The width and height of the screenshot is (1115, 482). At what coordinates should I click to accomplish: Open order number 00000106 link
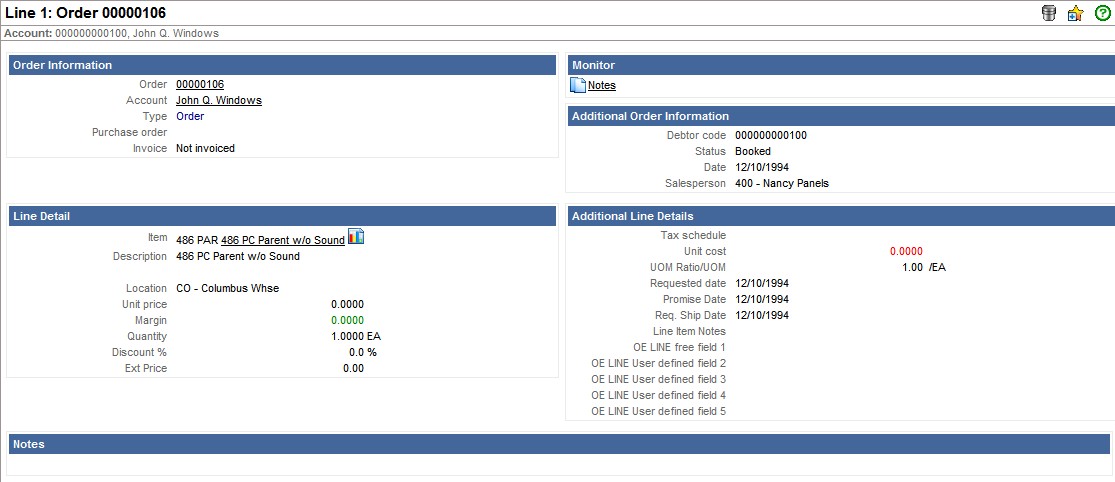(x=200, y=85)
